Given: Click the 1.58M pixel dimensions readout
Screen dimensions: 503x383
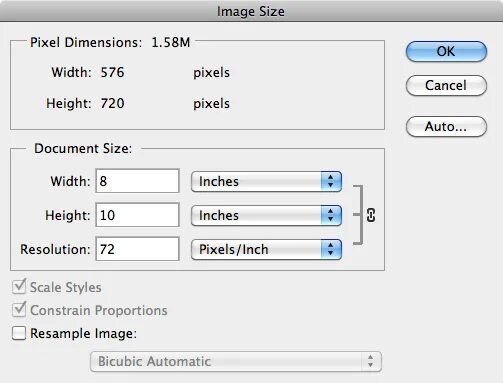Looking at the screenshot, I should click(x=171, y=43).
